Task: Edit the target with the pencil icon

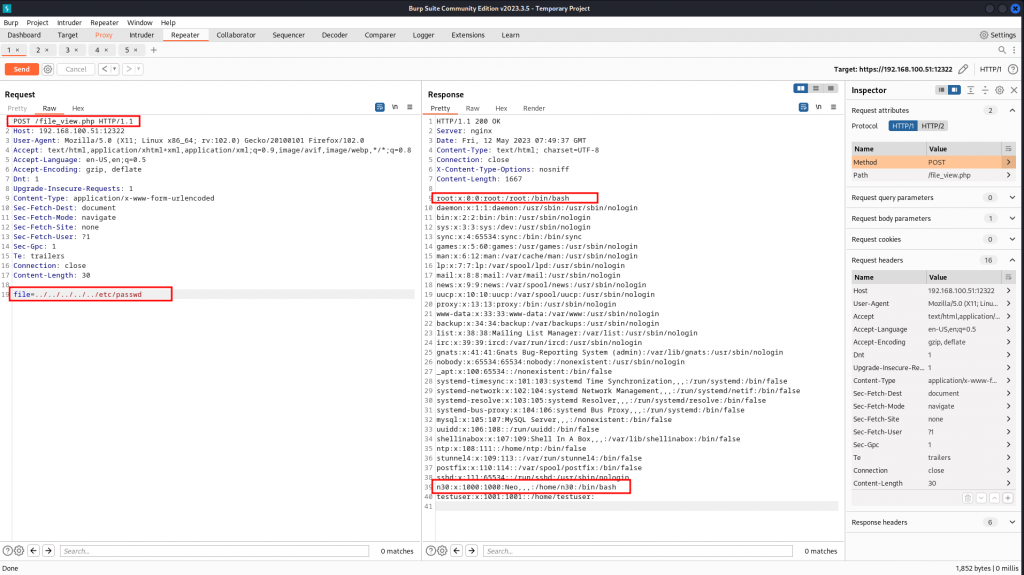Action: (x=963, y=69)
